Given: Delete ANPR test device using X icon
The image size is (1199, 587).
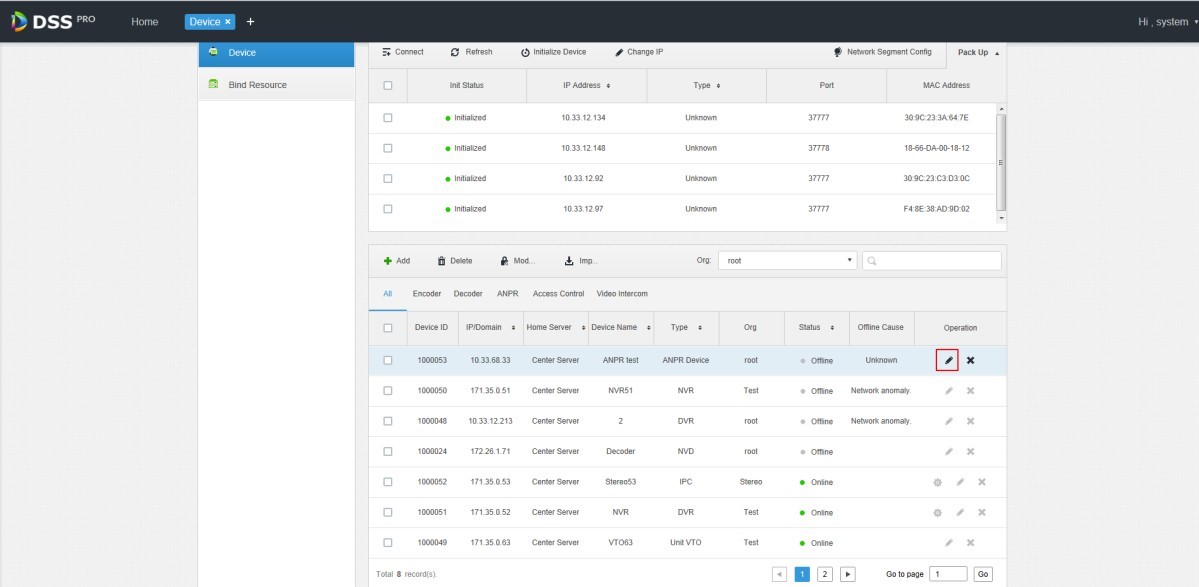Looking at the screenshot, I should click(970, 360).
